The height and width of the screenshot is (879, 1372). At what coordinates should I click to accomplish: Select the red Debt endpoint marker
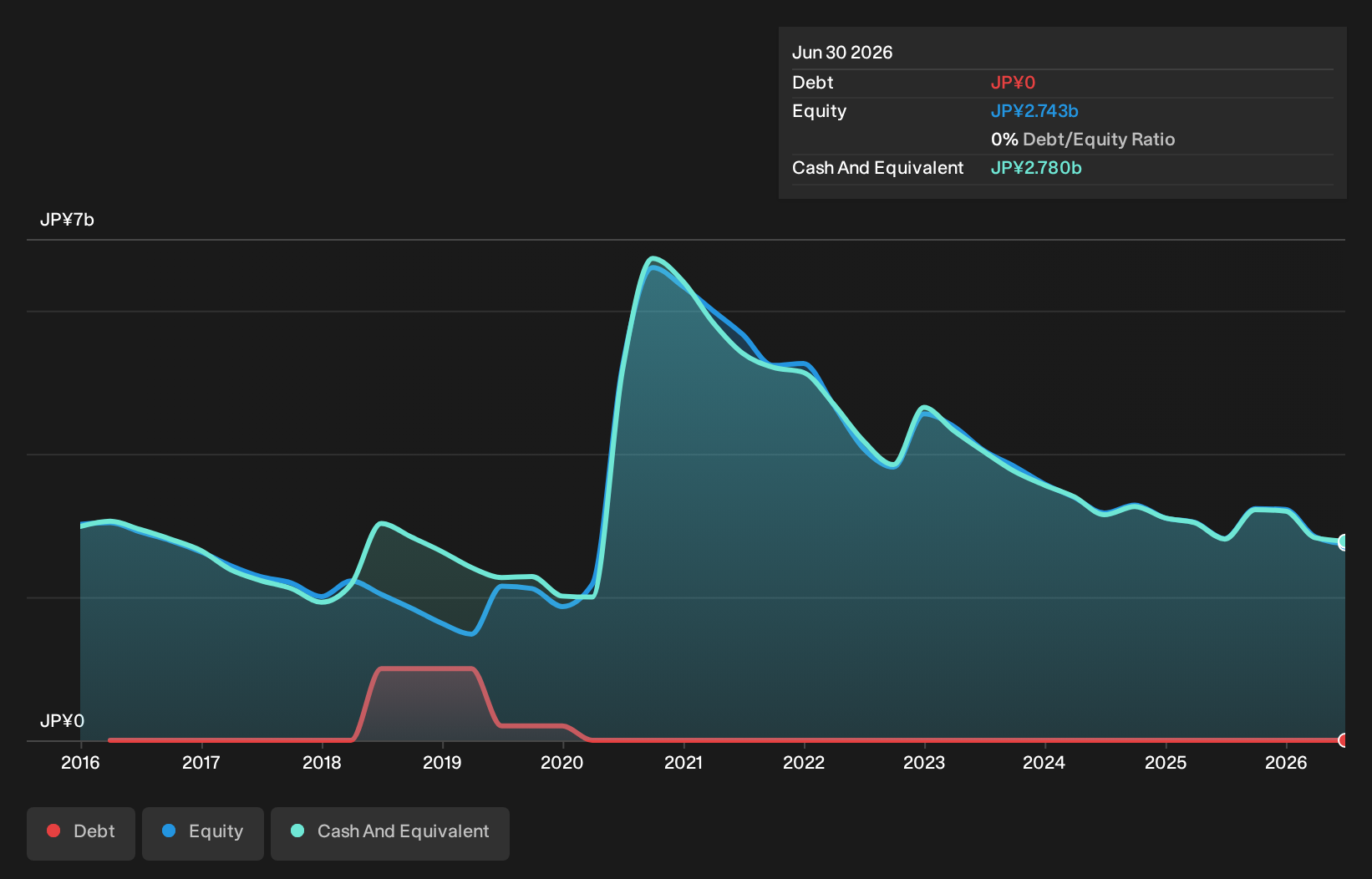click(x=1344, y=740)
